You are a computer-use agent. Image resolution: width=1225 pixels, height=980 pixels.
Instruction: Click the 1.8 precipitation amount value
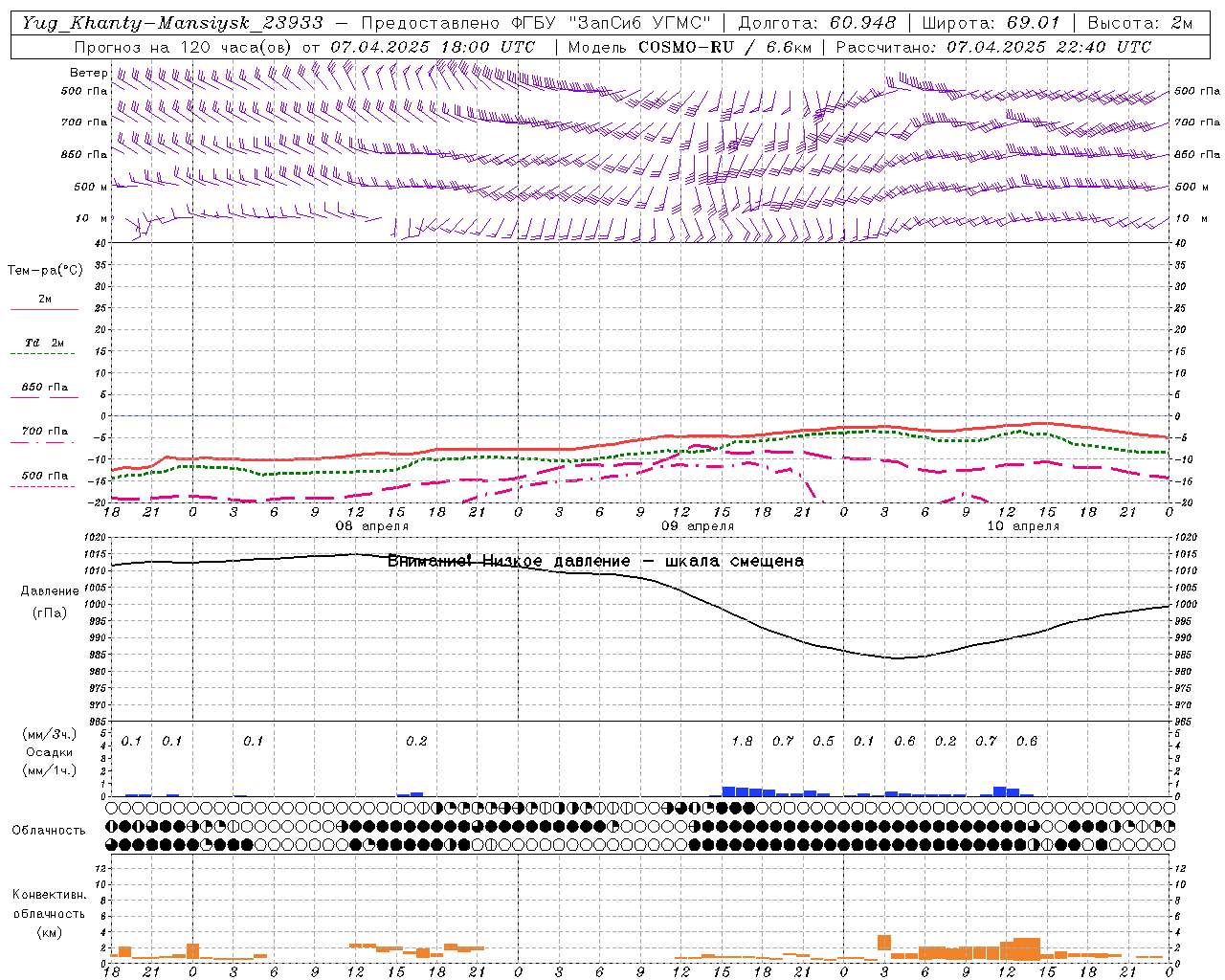click(x=742, y=741)
